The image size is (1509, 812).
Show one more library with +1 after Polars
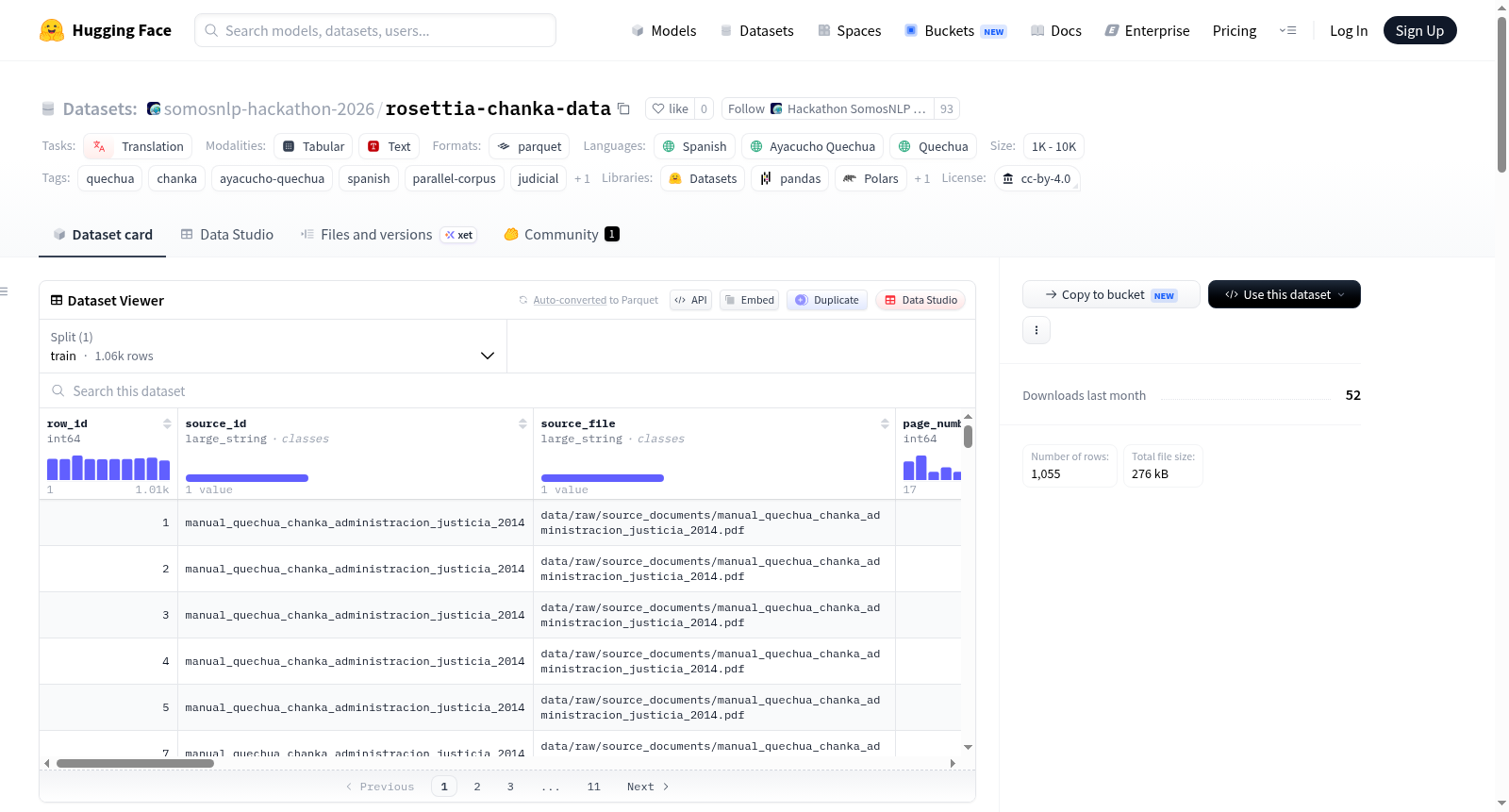921,178
